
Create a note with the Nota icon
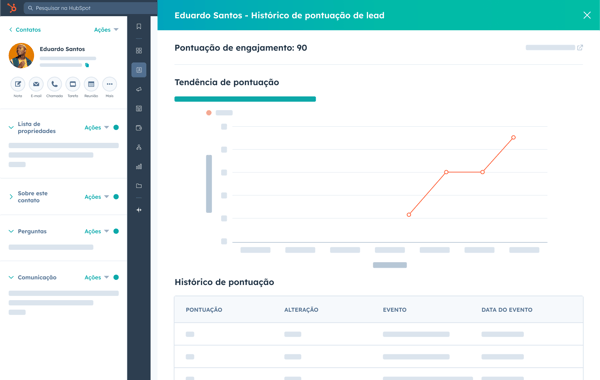point(18,84)
